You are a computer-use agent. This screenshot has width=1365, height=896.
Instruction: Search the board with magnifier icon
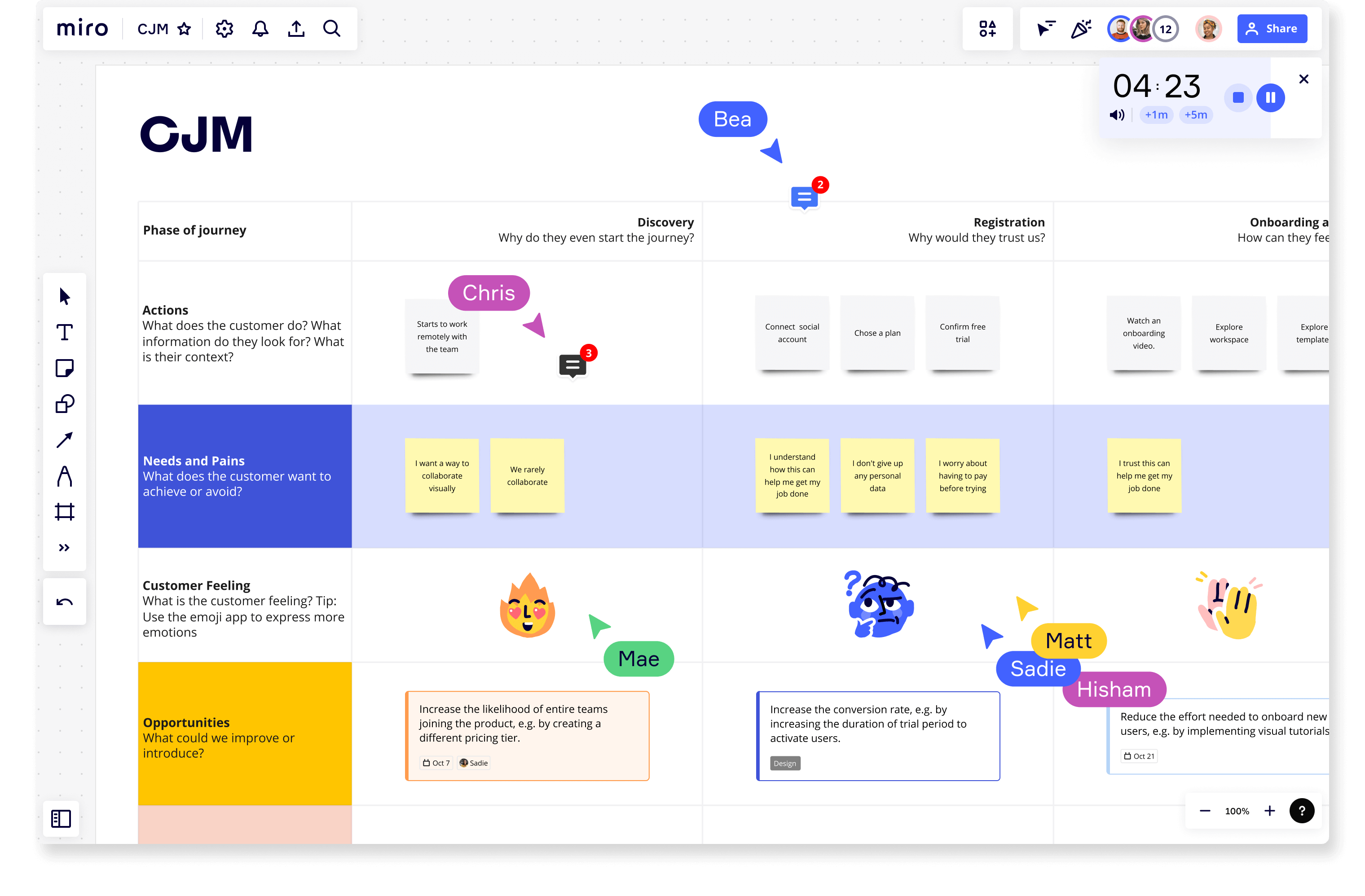(x=331, y=29)
